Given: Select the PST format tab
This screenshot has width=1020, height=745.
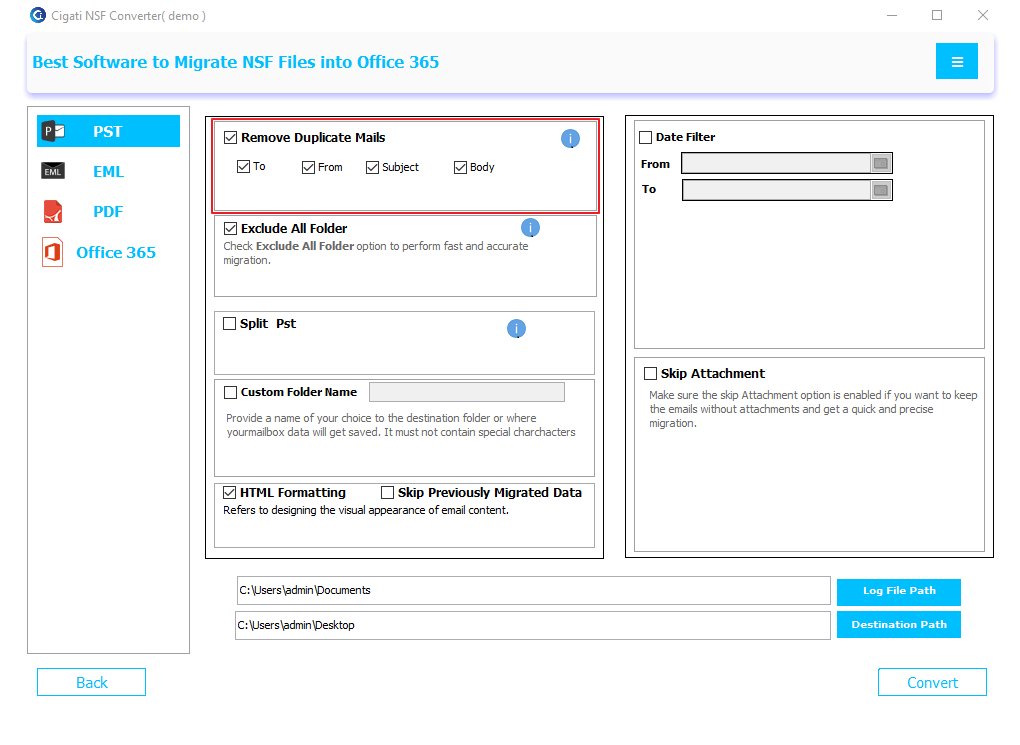Looking at the screenshot, I should click(109, 131).
